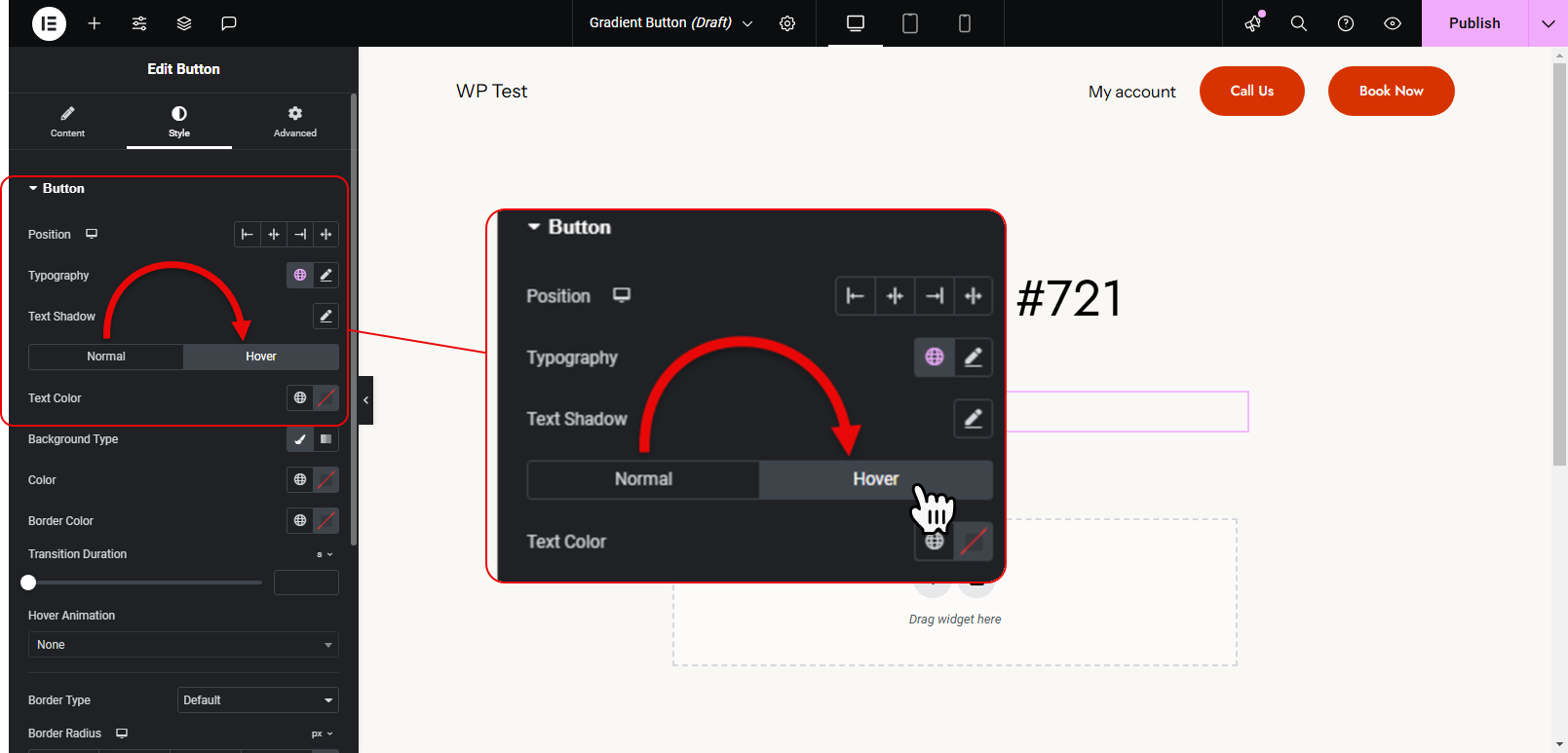Open page settings gear icon
This screenshot has width=1568, height=753.
[787, 23]
